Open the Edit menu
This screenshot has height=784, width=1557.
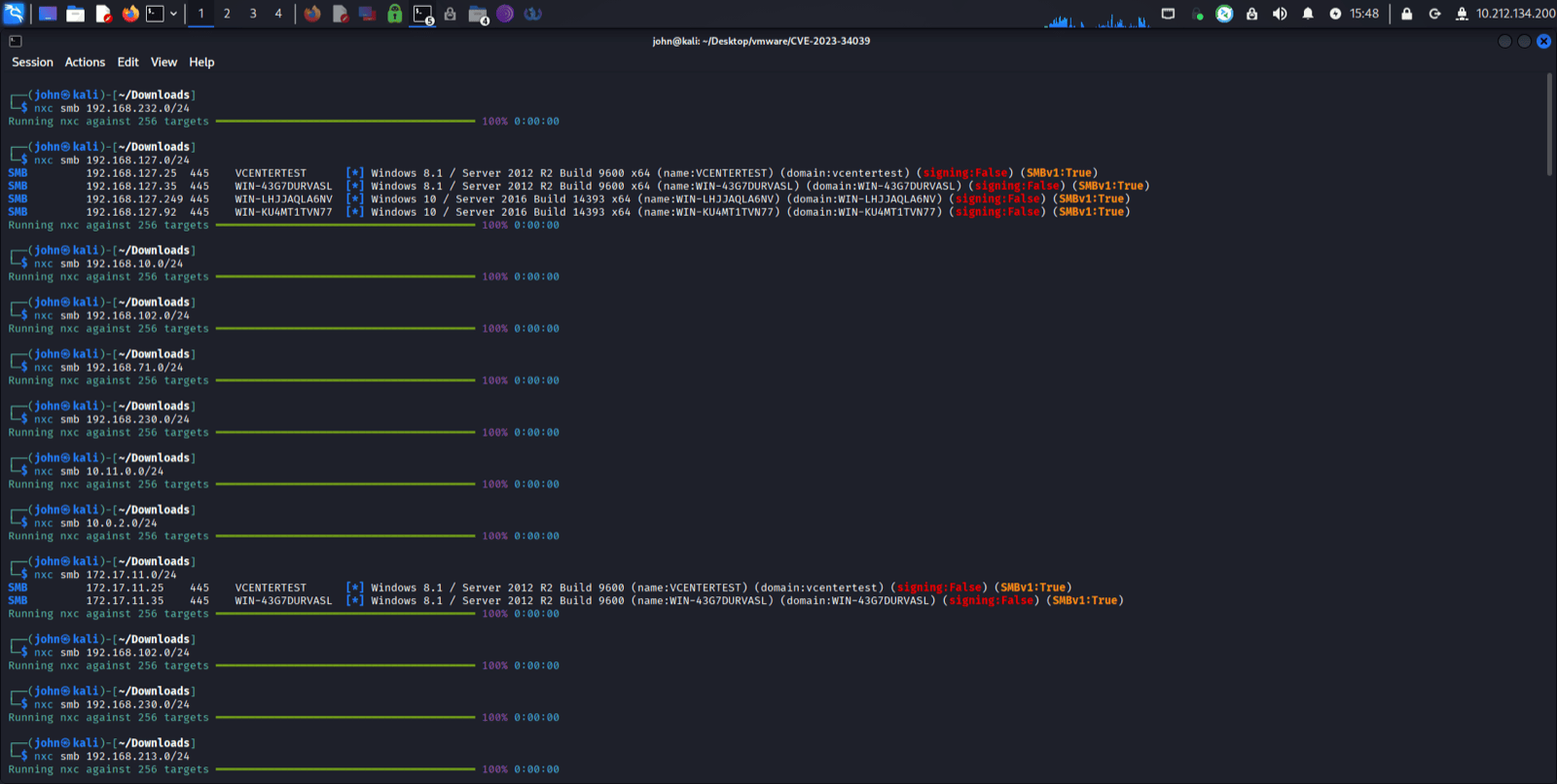click(x=127, y=62)
